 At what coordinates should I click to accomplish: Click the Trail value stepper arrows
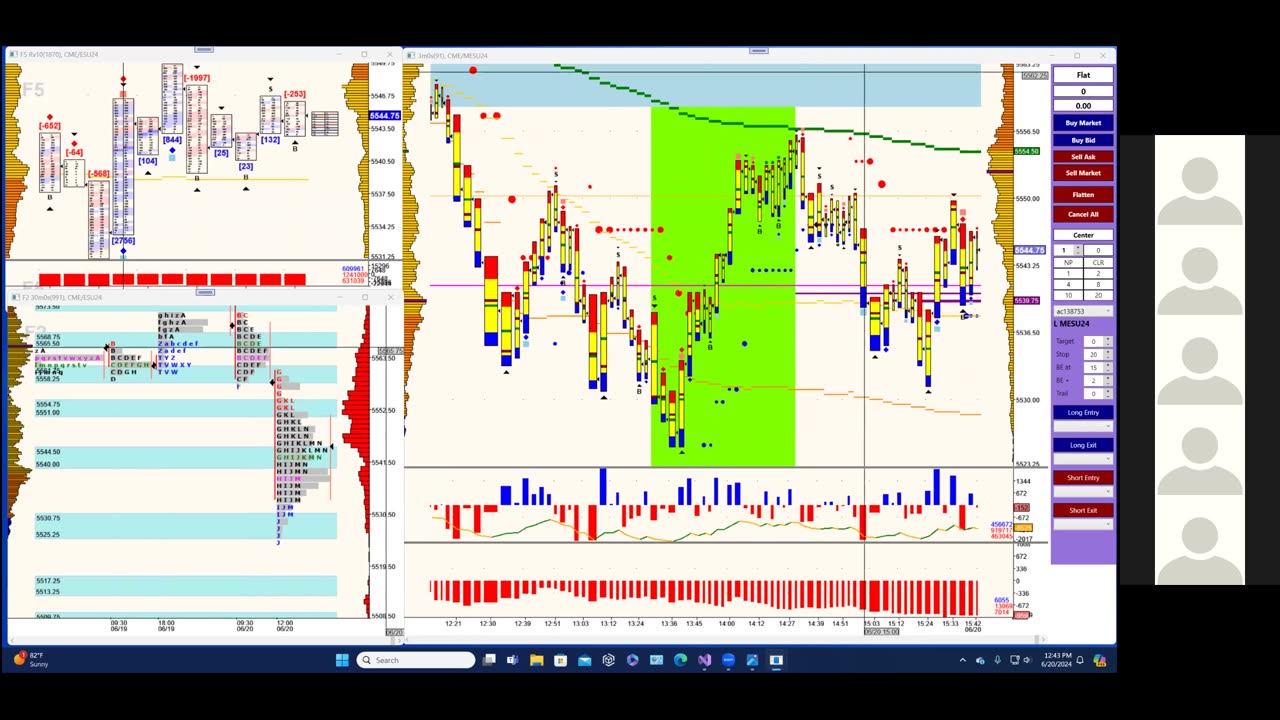coord(1108,393)
